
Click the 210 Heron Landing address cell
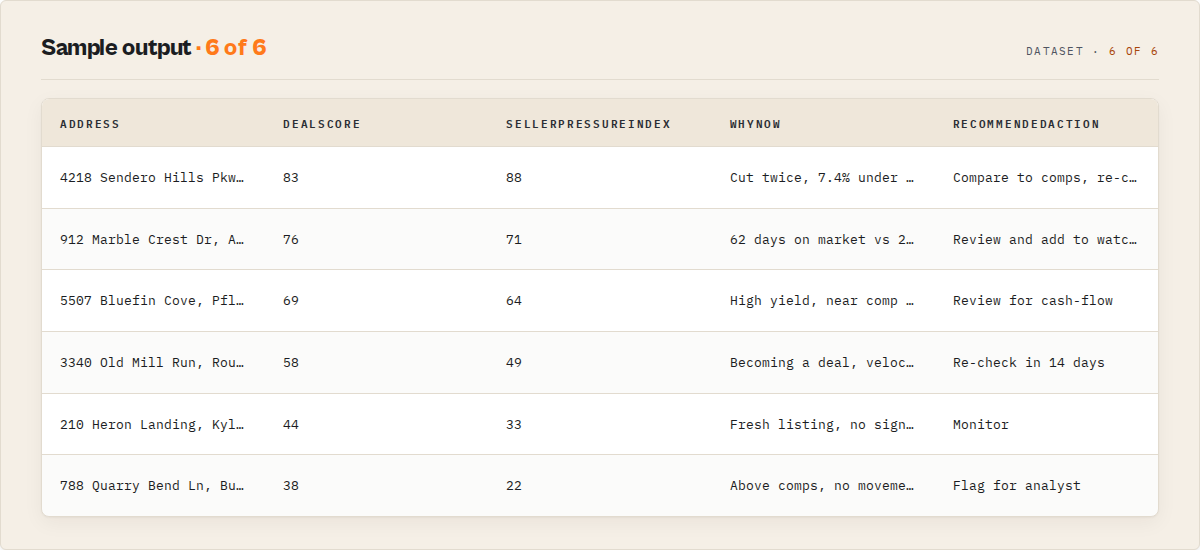152,425
